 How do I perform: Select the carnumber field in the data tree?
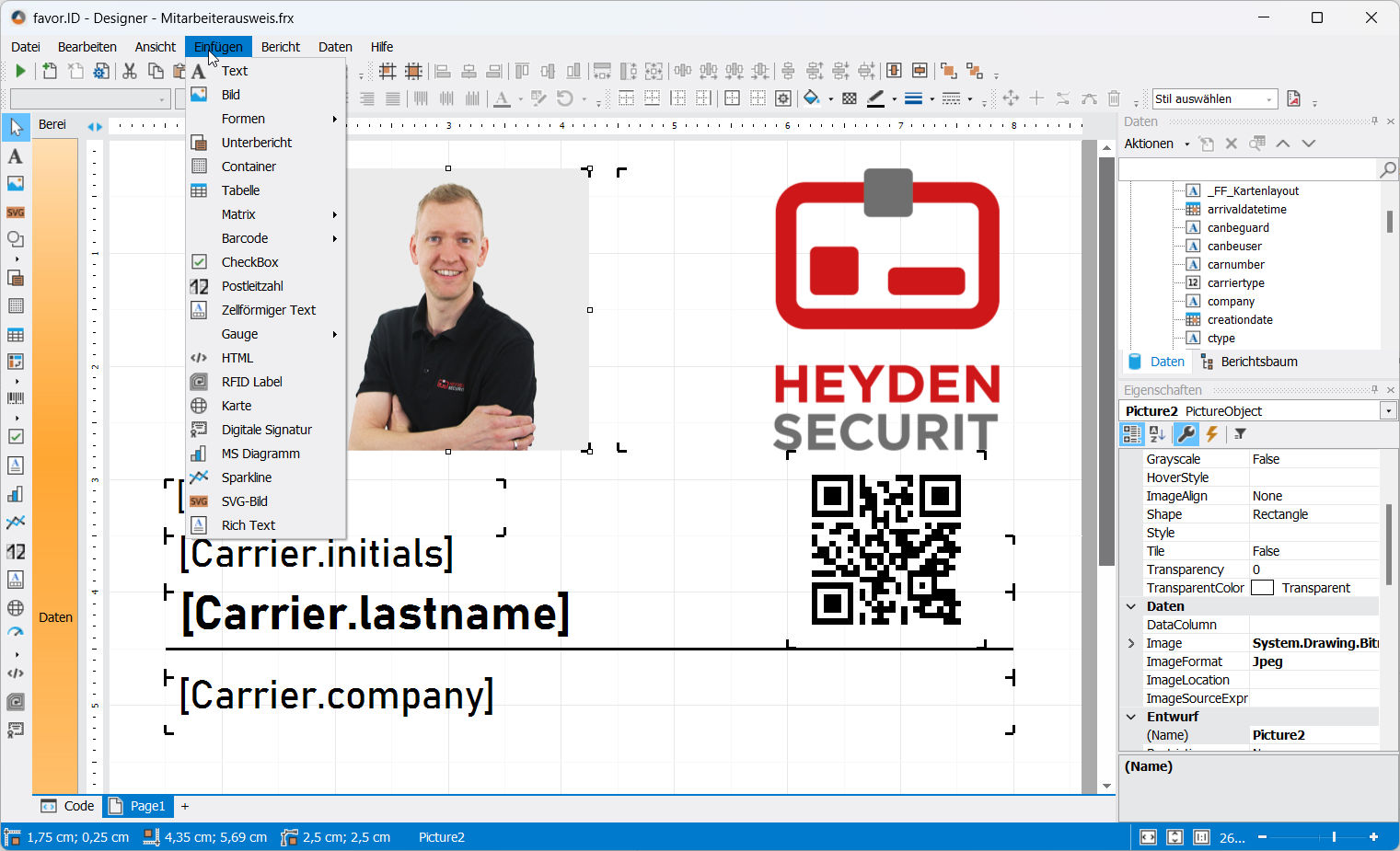(1234, 264)
